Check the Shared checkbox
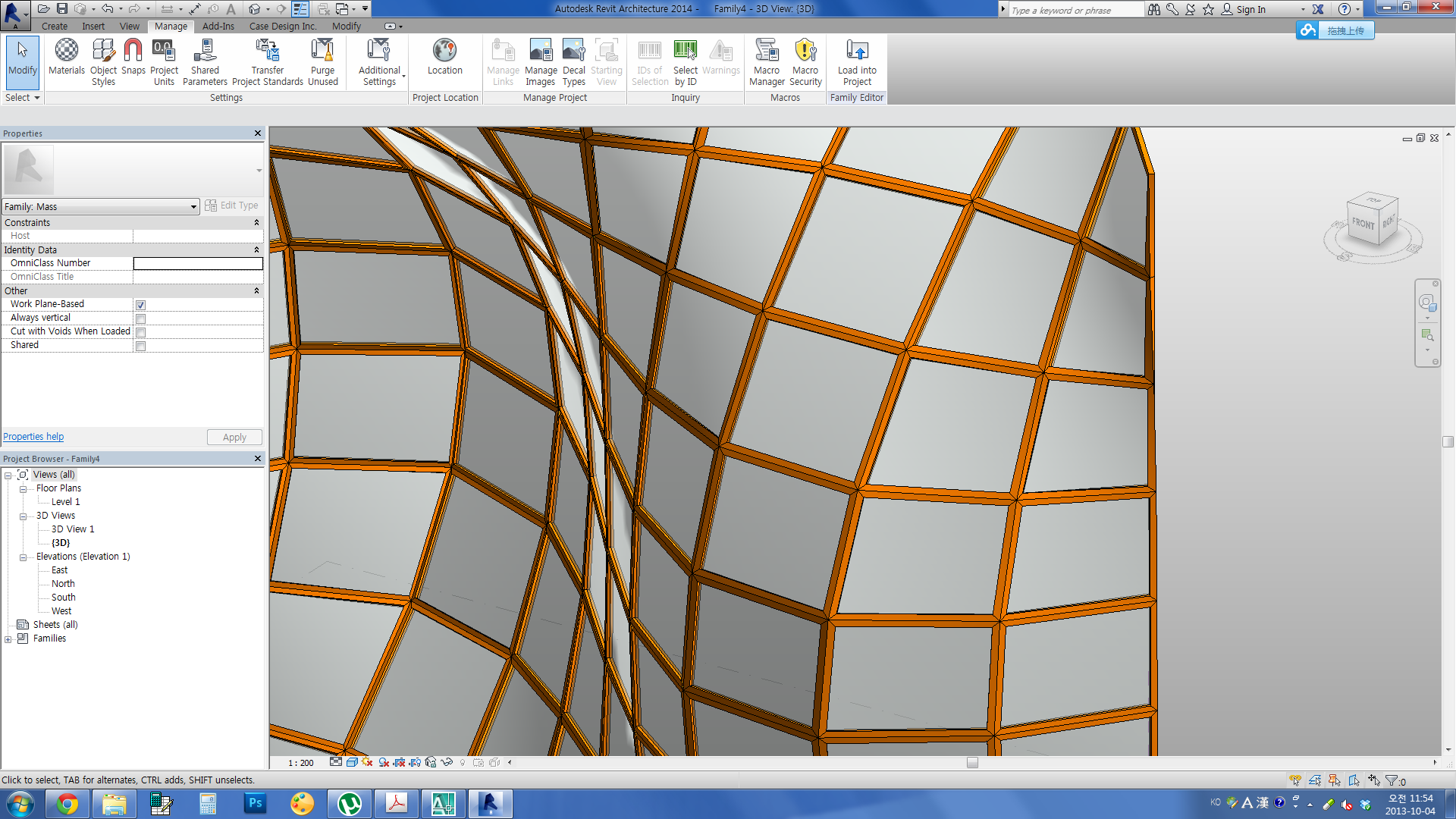This screenshot has width=1456, height=819. coord(140,346)
